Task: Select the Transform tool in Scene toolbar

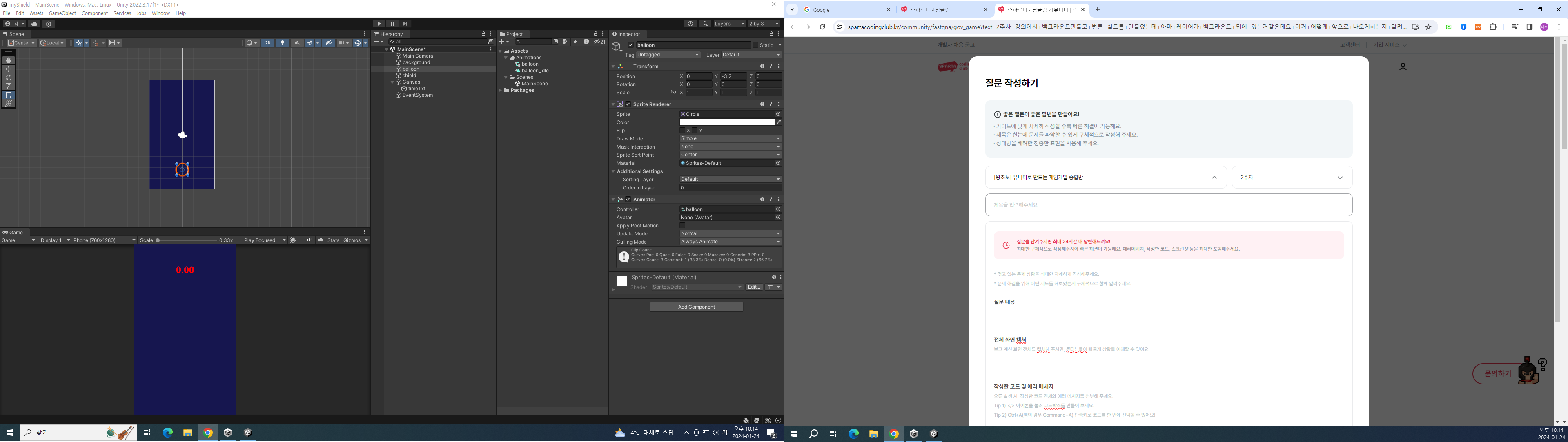Action: [9, 103]
